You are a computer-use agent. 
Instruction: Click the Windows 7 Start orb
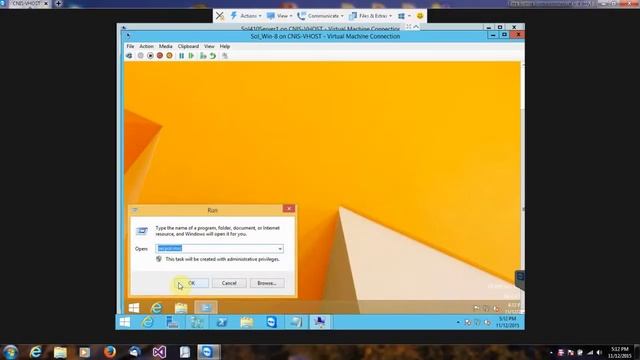[11, 352]
